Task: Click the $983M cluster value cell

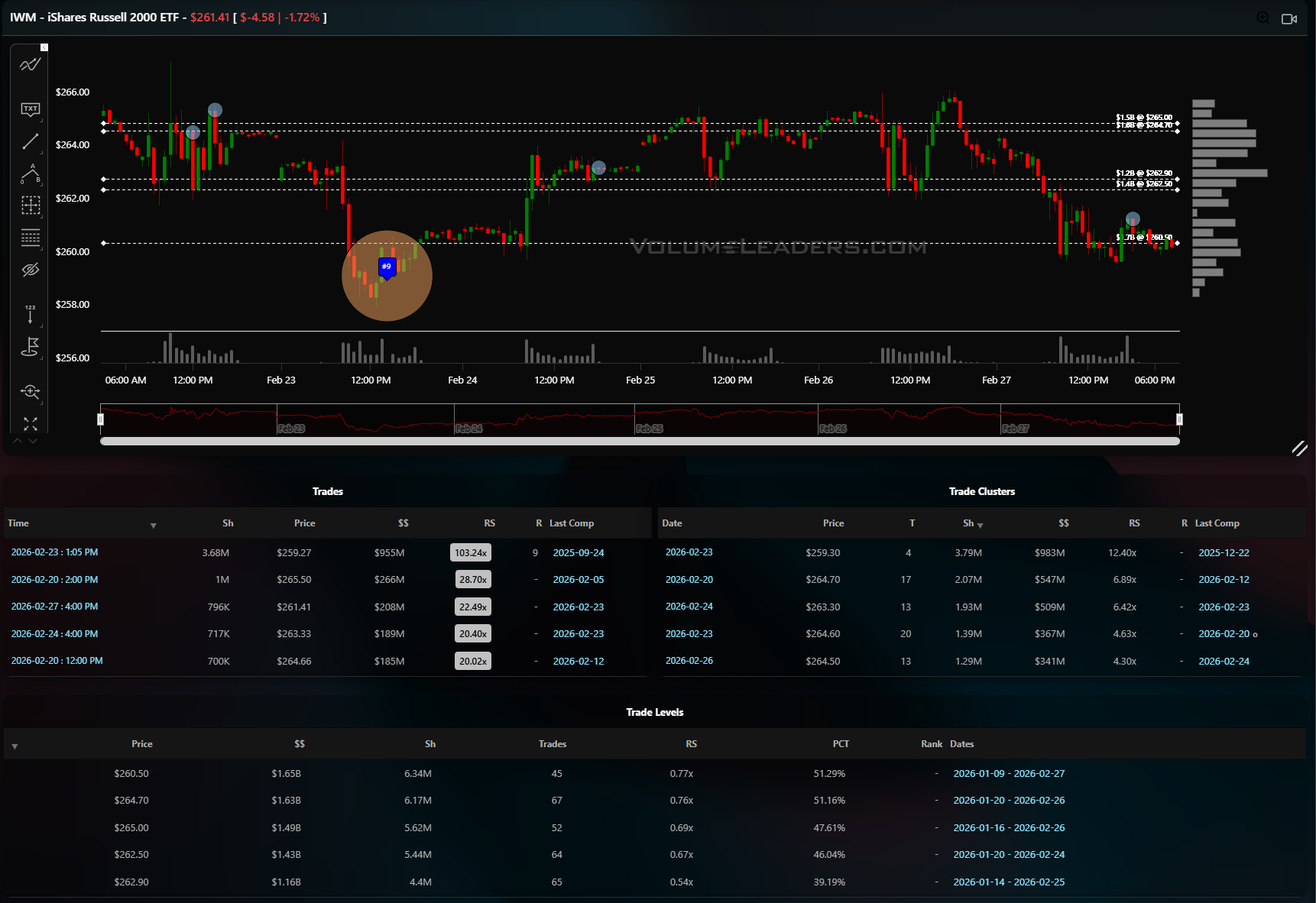Action: tap(1049, 553)
